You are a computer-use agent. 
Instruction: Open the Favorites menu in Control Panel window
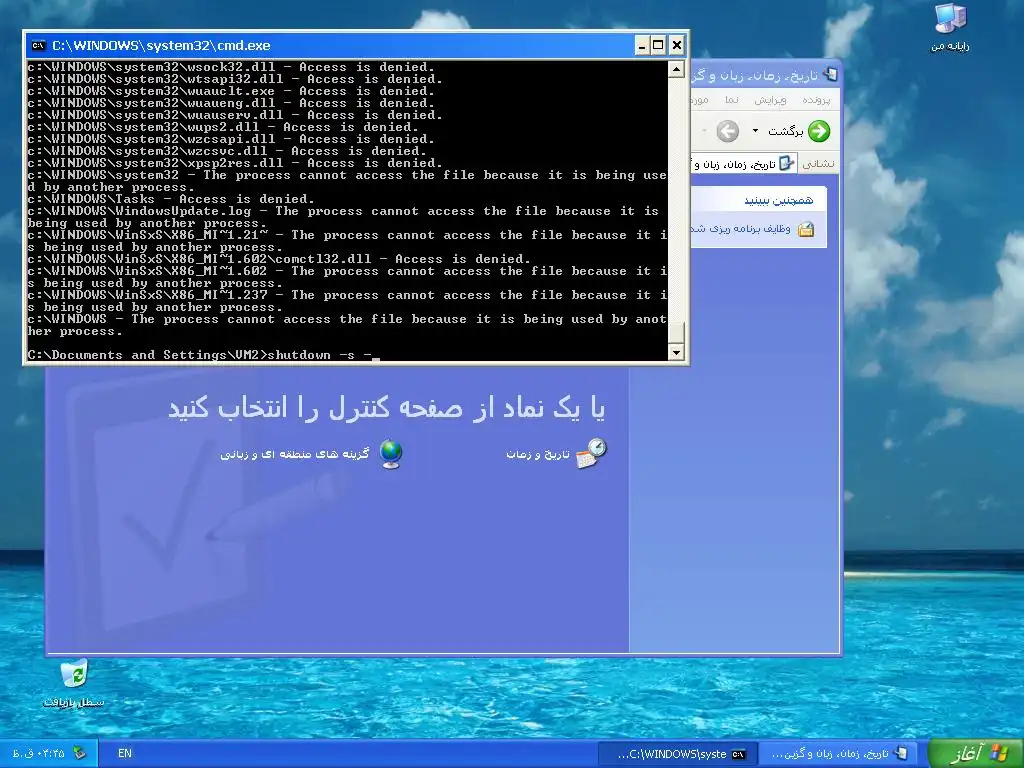[699, 100]
